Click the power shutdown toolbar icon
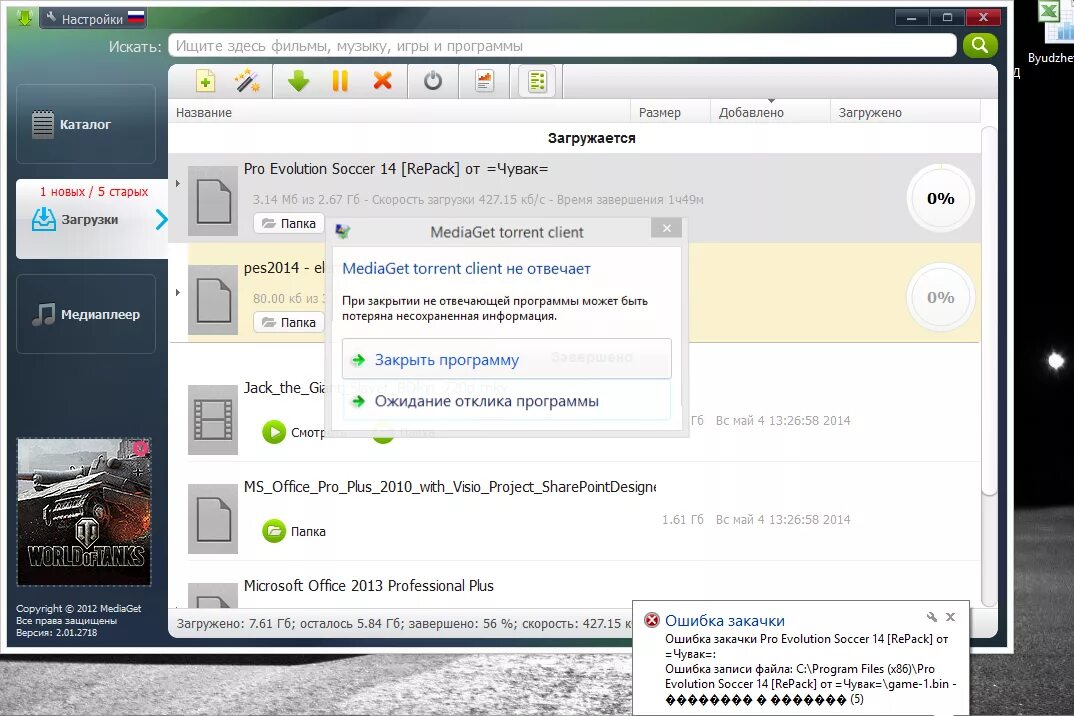Viewport: 1074px width, 716px height. coord(432,82)
